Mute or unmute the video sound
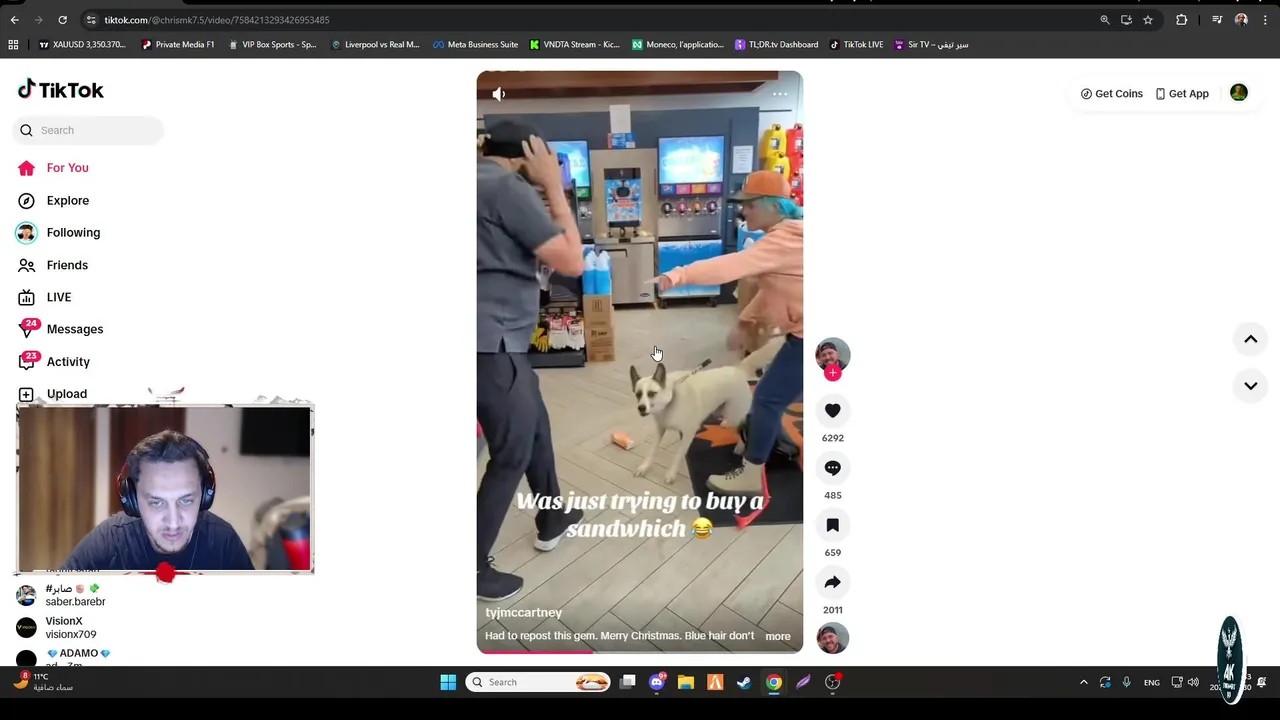The width and height of the screenshot is (1280, 720). 499,94
